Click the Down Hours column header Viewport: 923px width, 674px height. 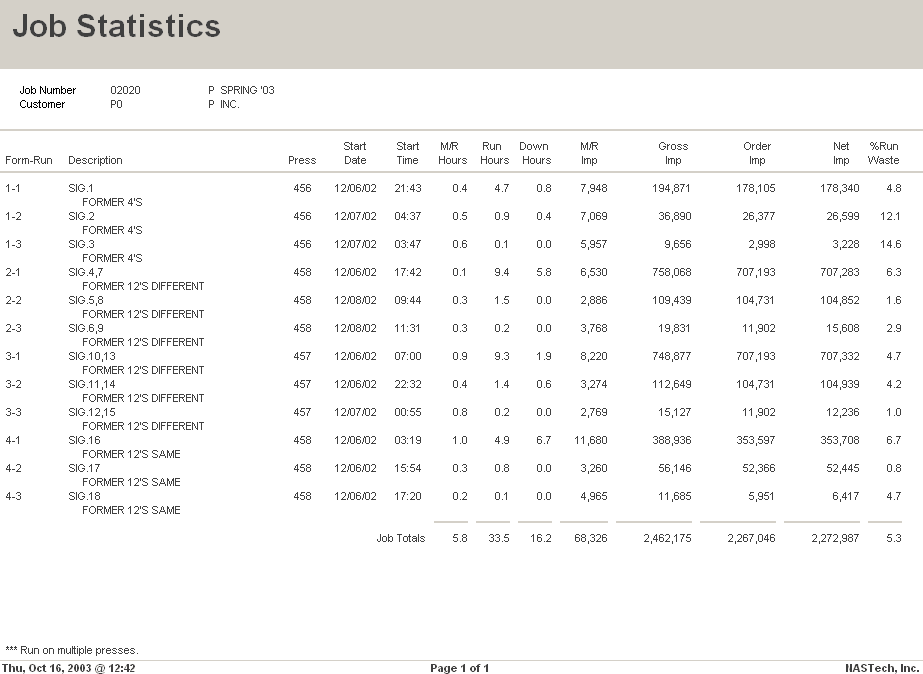535,153
